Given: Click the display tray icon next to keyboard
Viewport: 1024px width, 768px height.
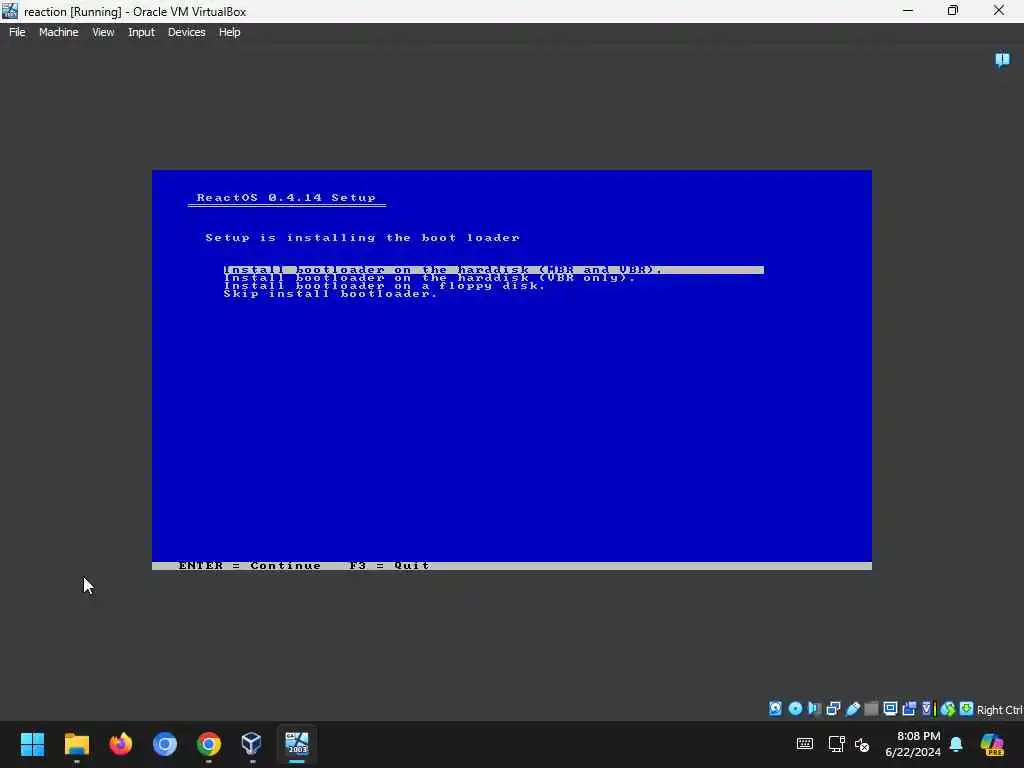Looking at the screenshot, I should [x=837, y=744].
